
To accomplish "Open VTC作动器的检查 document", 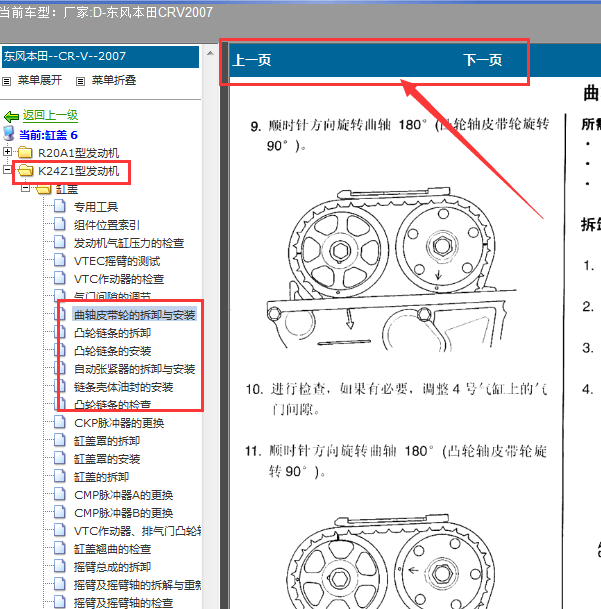I will (119, 279).
